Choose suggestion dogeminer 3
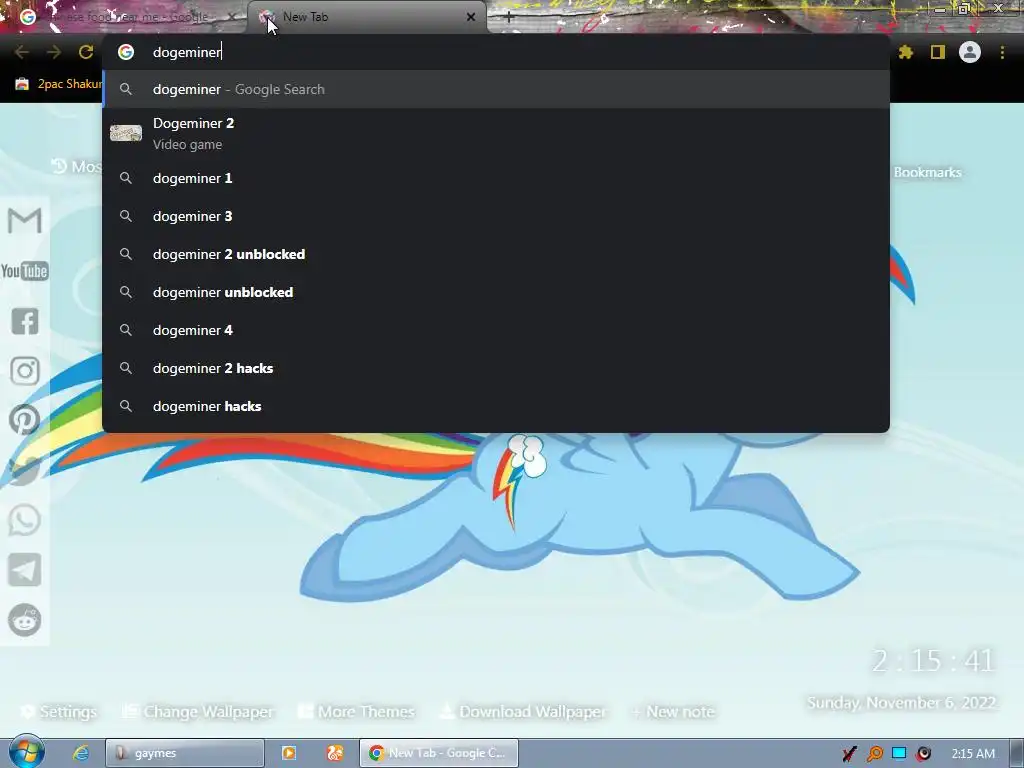 496,216
